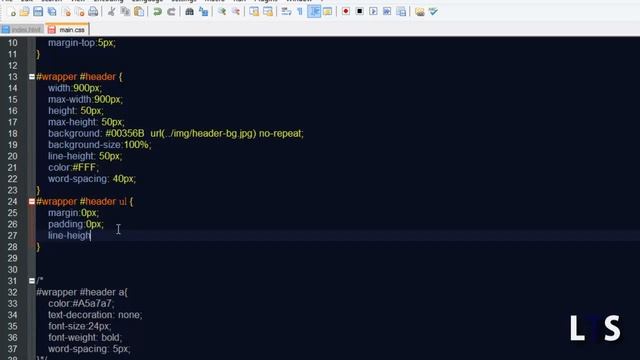Viewport: 640px width, 360px height.
Task: Select the main.css tab
Action: click(x=67, y=29)
